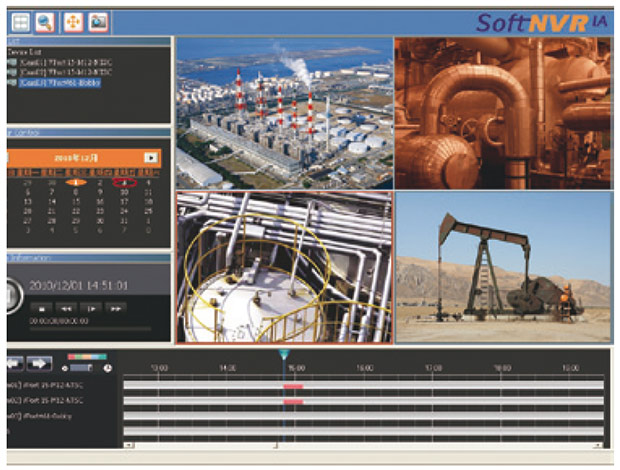Viewport: 620px width, 470px height.
Task: Click the orange four-arrow move icon
Action: tap(74, 20)
